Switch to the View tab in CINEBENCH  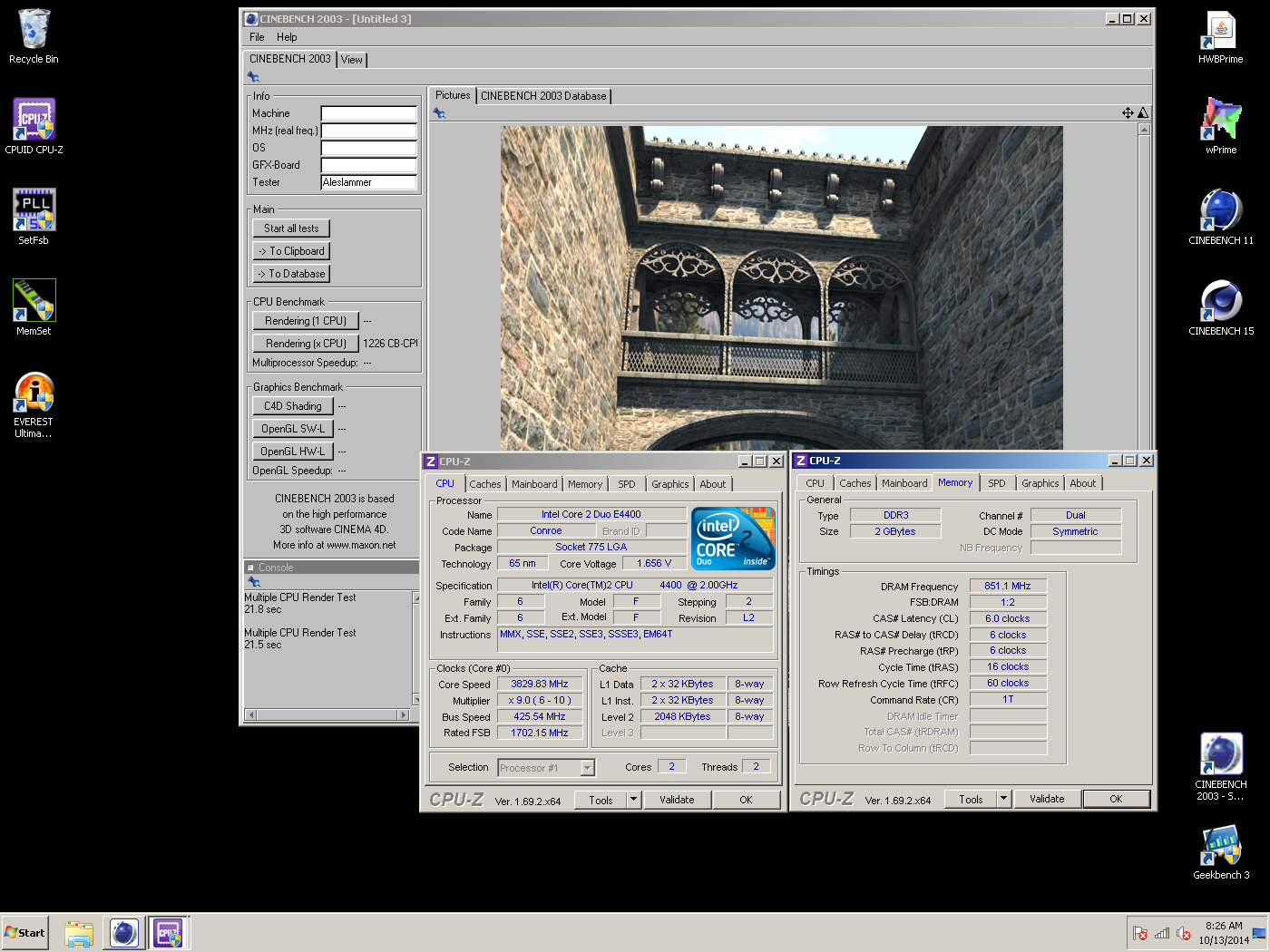352,60
